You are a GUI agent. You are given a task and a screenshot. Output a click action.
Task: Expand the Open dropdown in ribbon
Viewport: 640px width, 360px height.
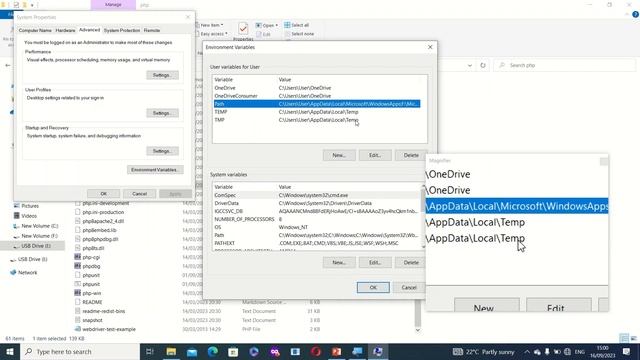(x=267, y=25)
